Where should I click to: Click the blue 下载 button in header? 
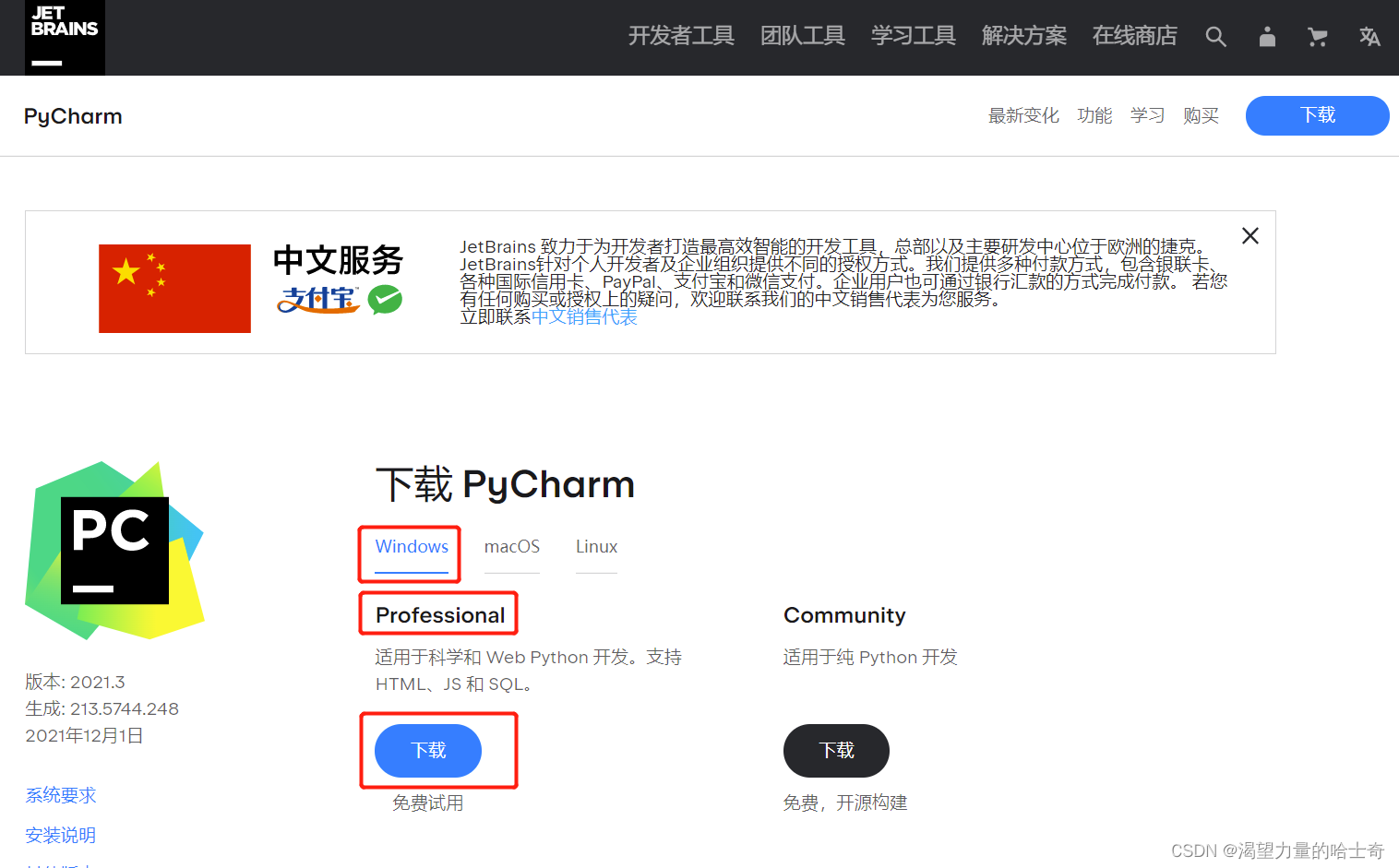(1317, 115)
